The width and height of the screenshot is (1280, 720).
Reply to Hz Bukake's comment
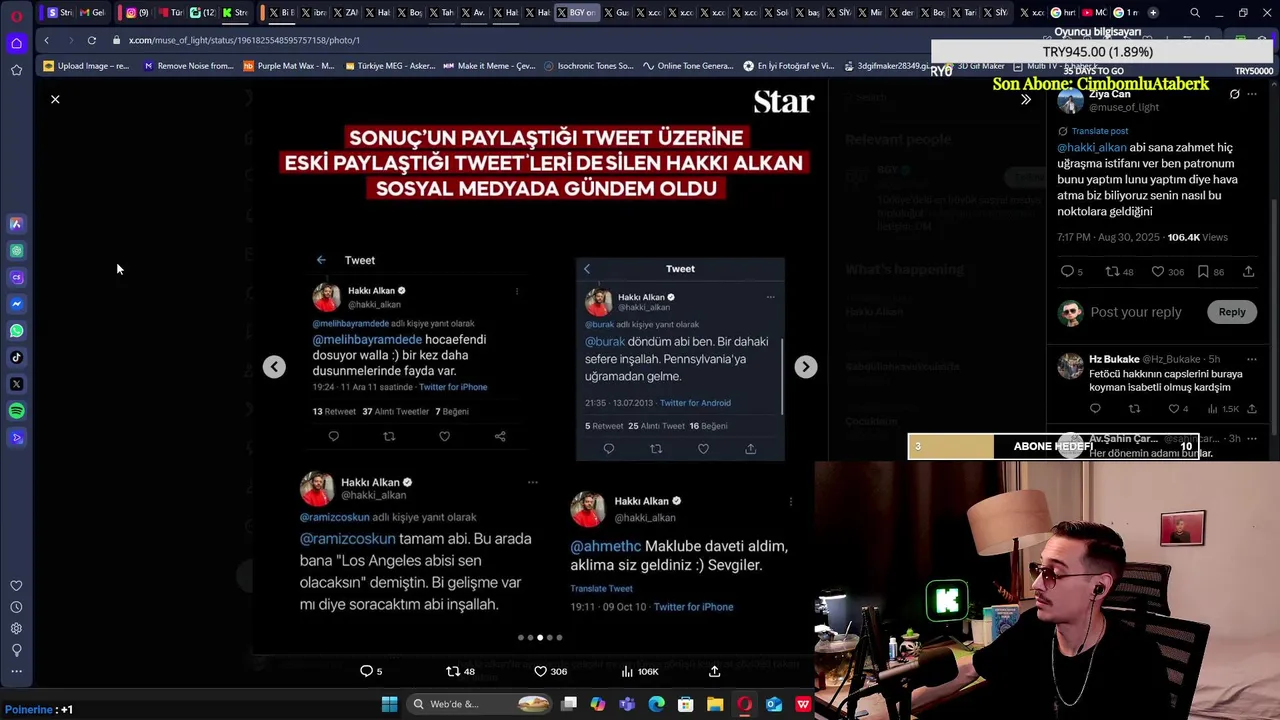(x=1095, y=408)
